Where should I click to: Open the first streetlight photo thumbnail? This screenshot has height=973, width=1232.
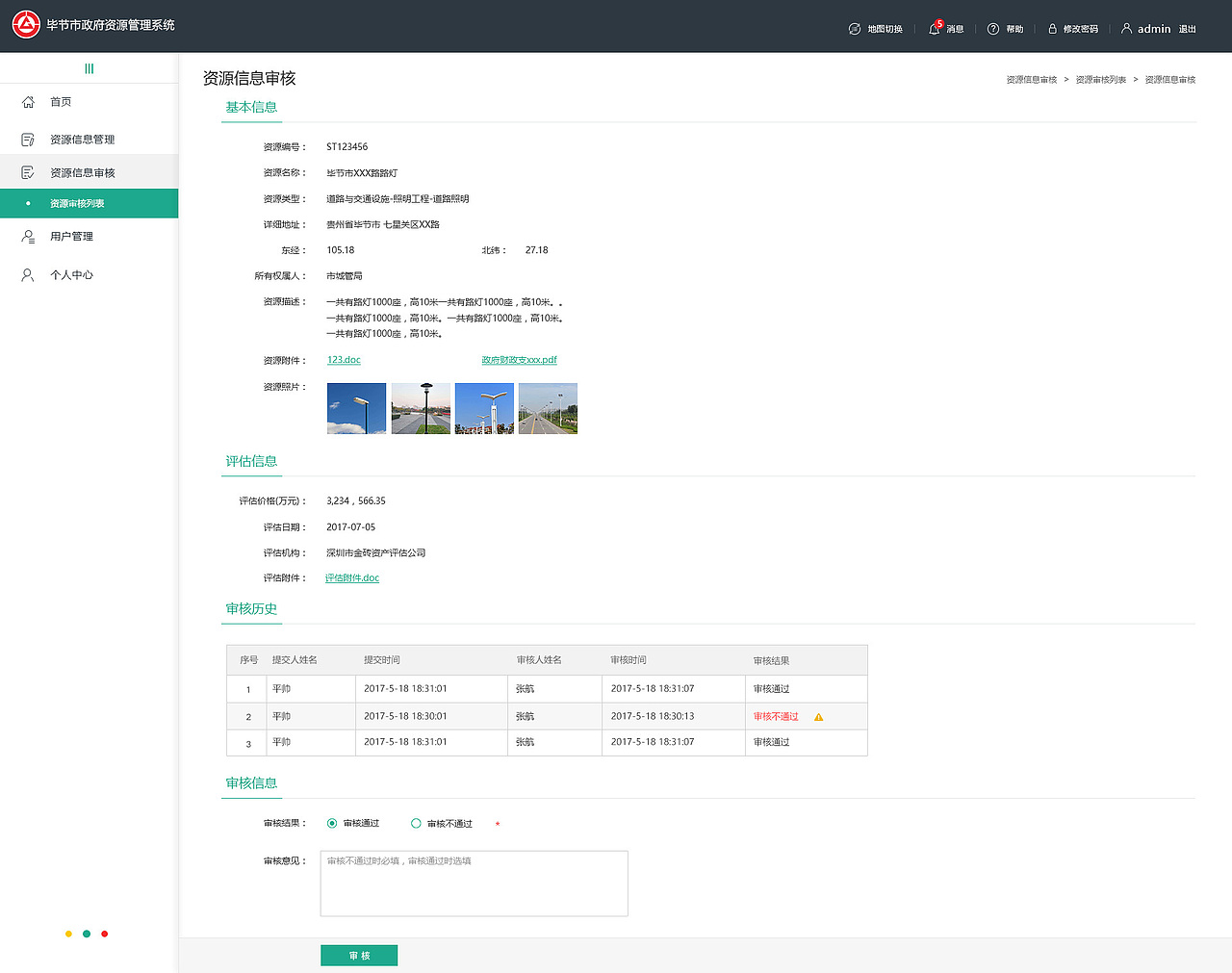[x=356, y=408]
